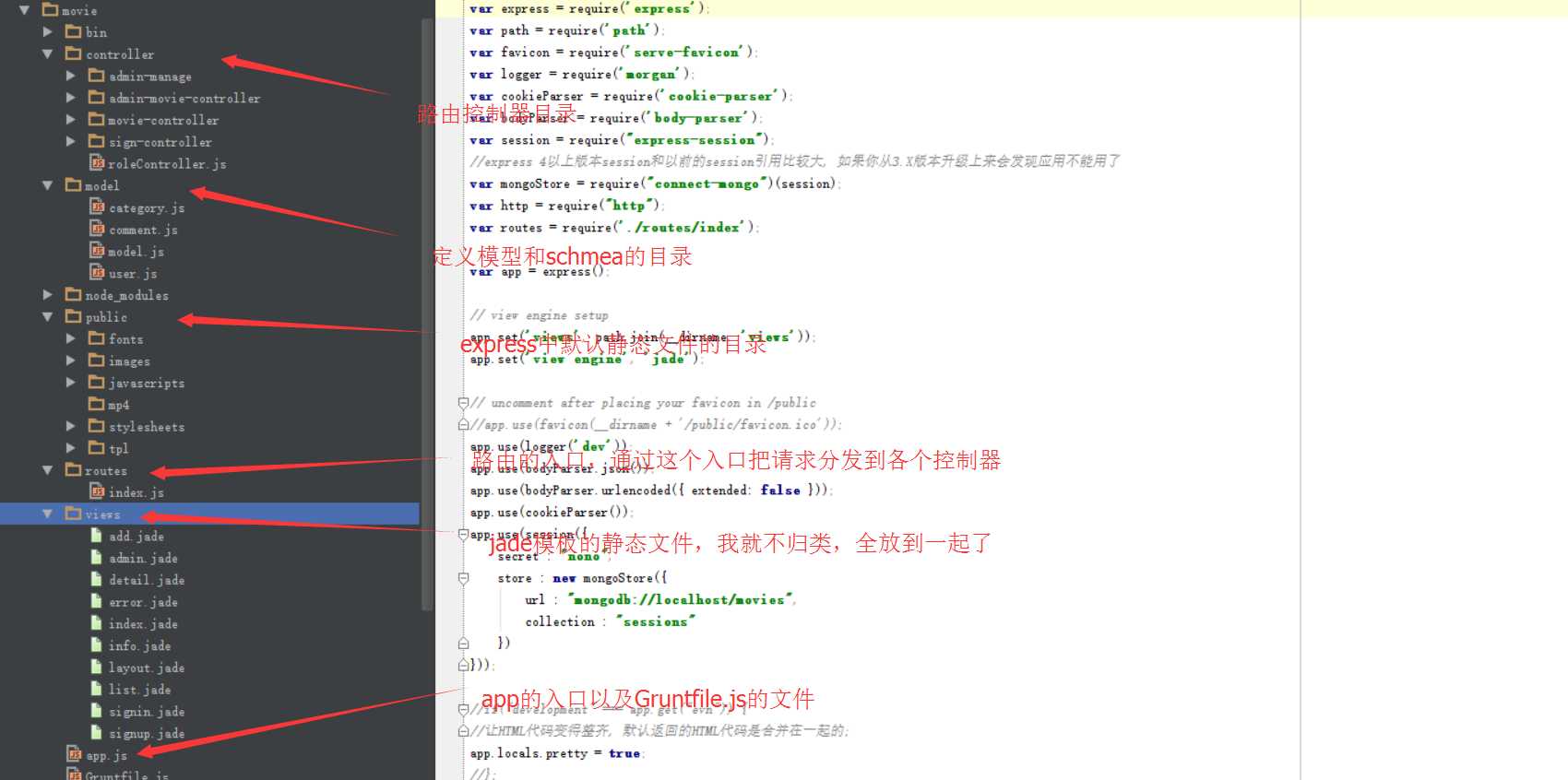Collapse the routes folder arrow
Screen dimensions: 1568x780
pyautogui.click(x=47, y=470)
